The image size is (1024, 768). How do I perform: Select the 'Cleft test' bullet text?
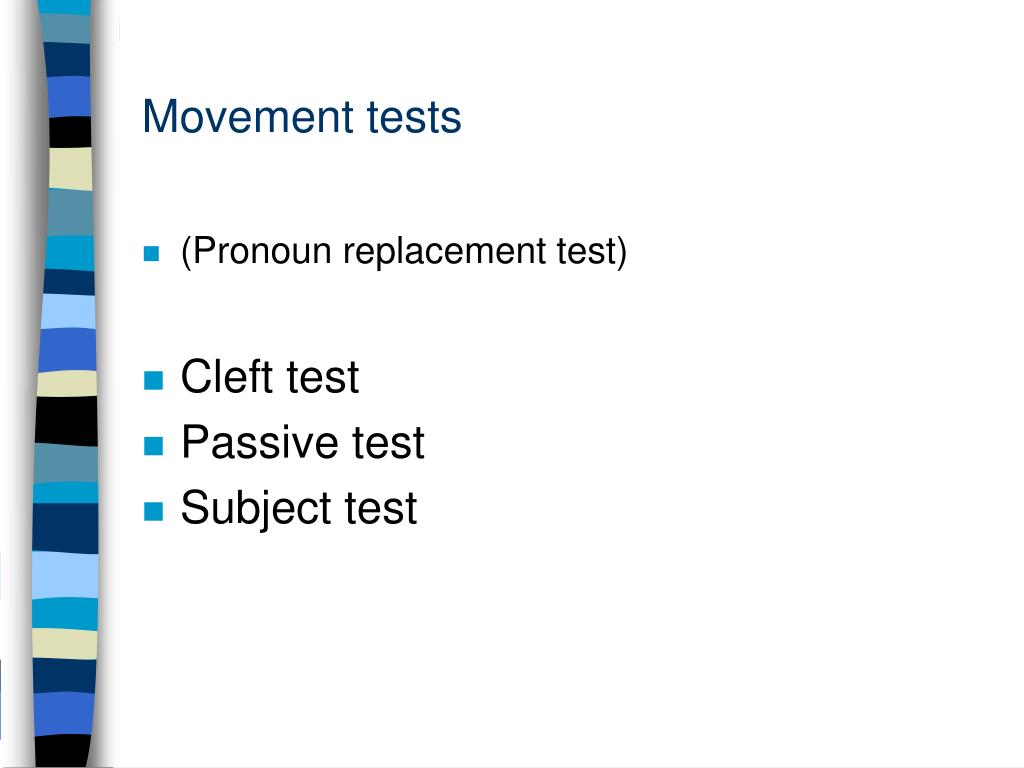tap(270, 377)
